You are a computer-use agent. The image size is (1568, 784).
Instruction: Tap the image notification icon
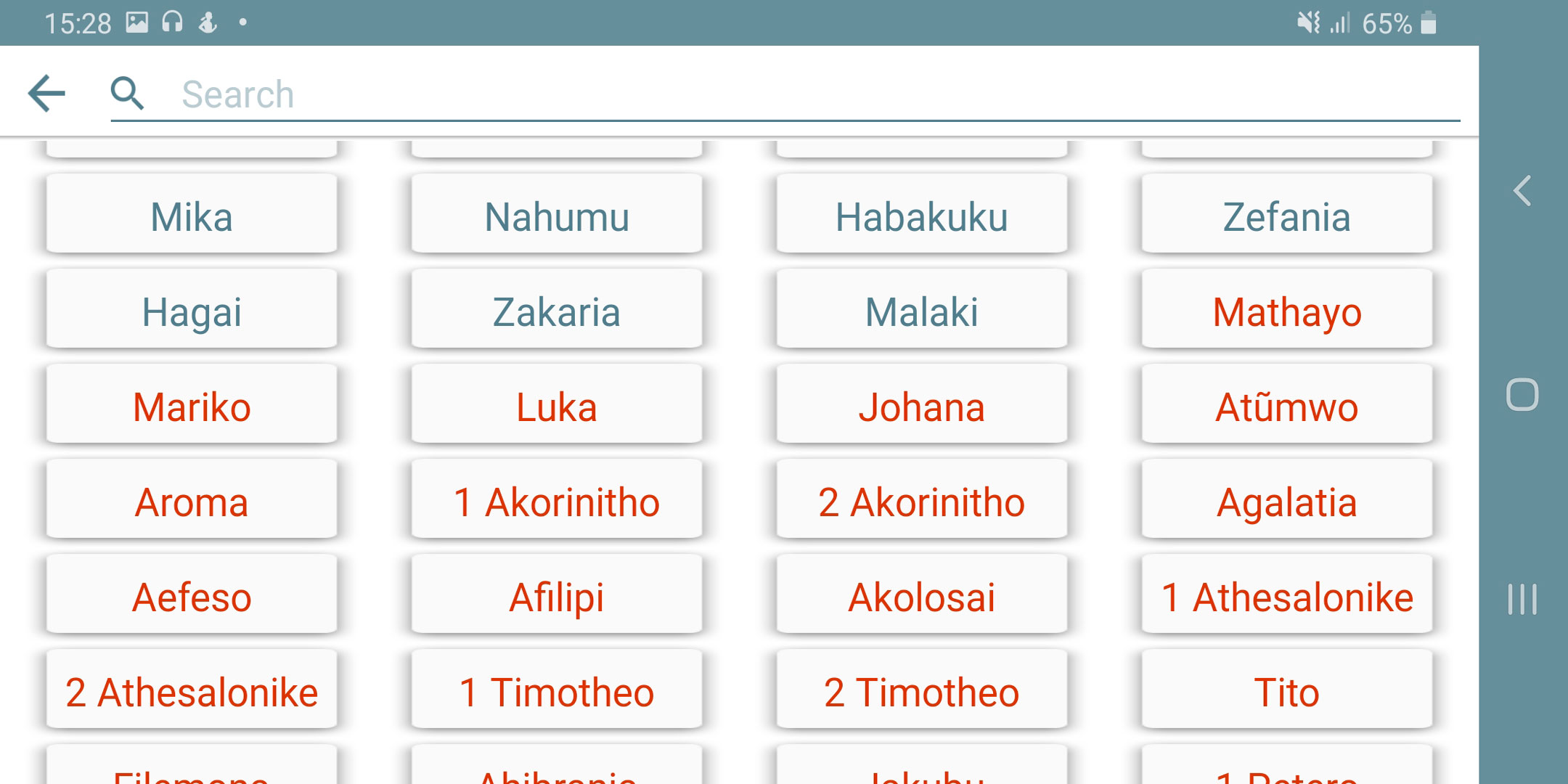137,23
